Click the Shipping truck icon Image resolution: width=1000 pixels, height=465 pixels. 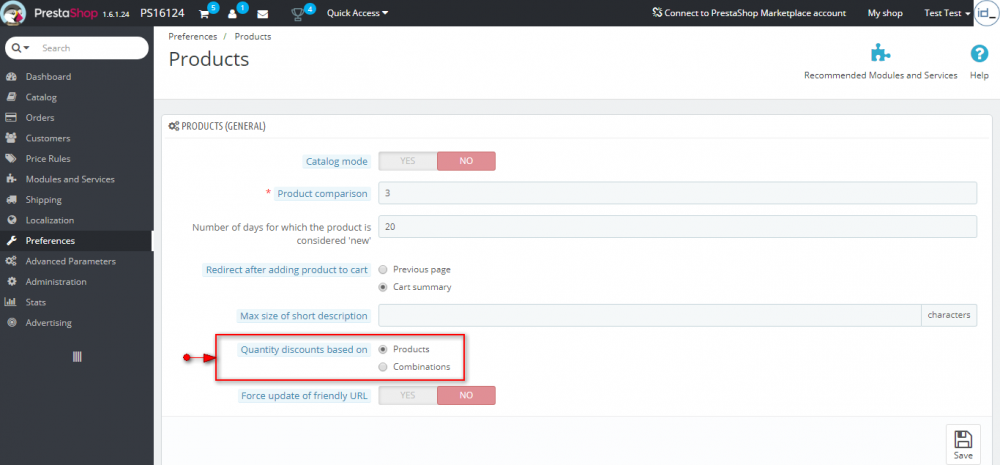point(11,200)
